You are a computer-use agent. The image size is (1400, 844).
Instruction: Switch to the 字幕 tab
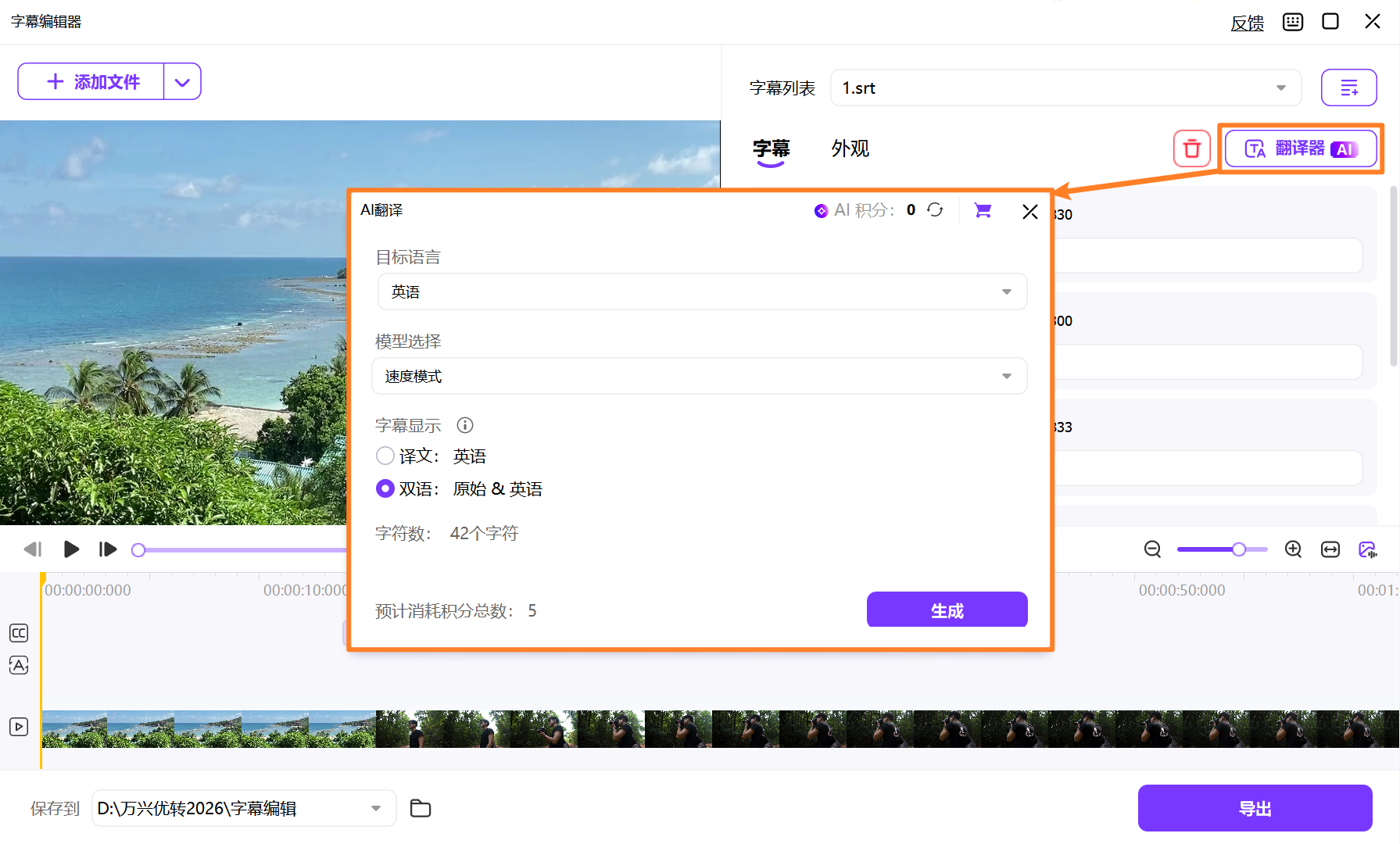pos(771,148)
